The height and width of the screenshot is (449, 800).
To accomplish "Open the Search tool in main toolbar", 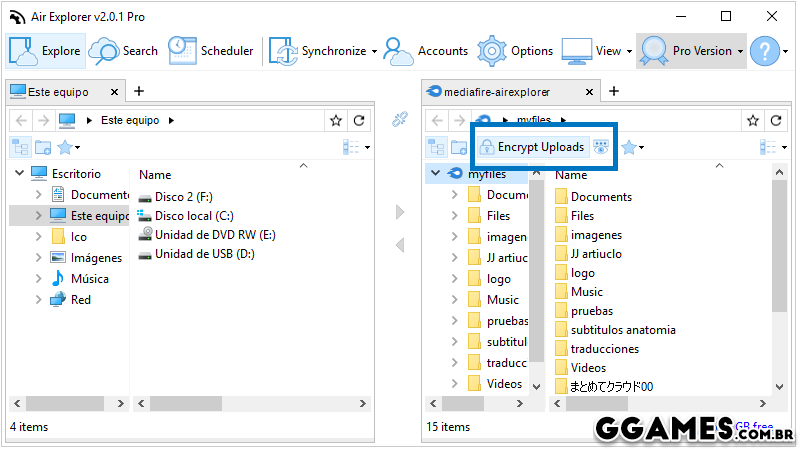I will (x=124, y=51).
